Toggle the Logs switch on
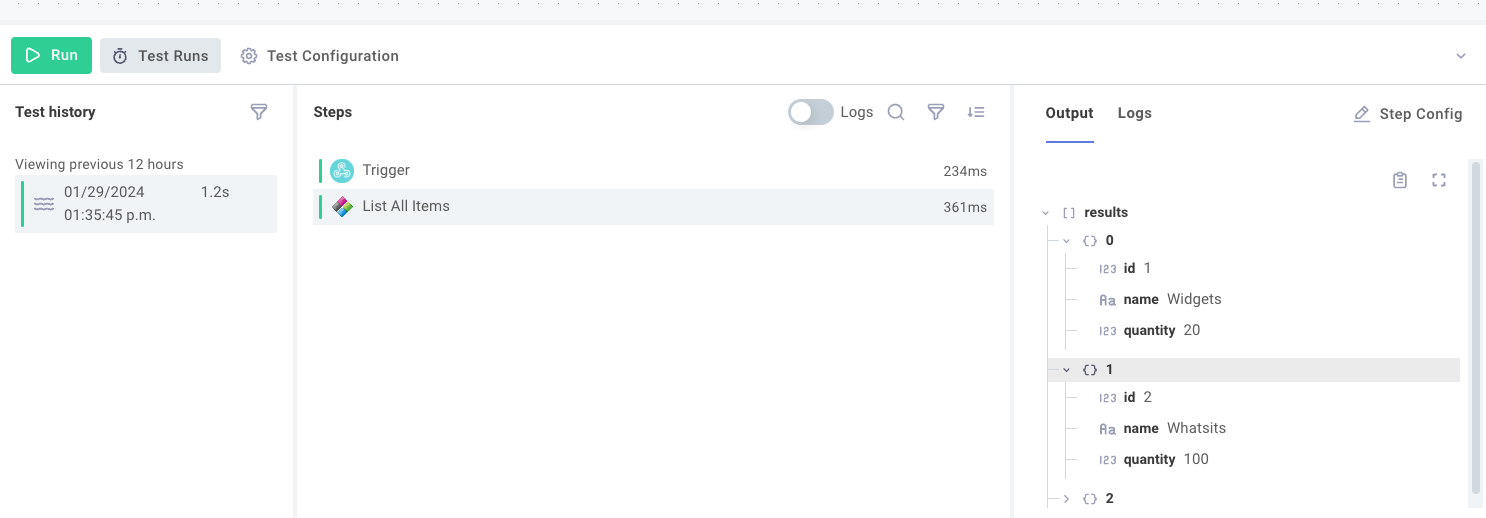Screen dimensions: 1486x518 pyautogui.click(x=810, y=112)
